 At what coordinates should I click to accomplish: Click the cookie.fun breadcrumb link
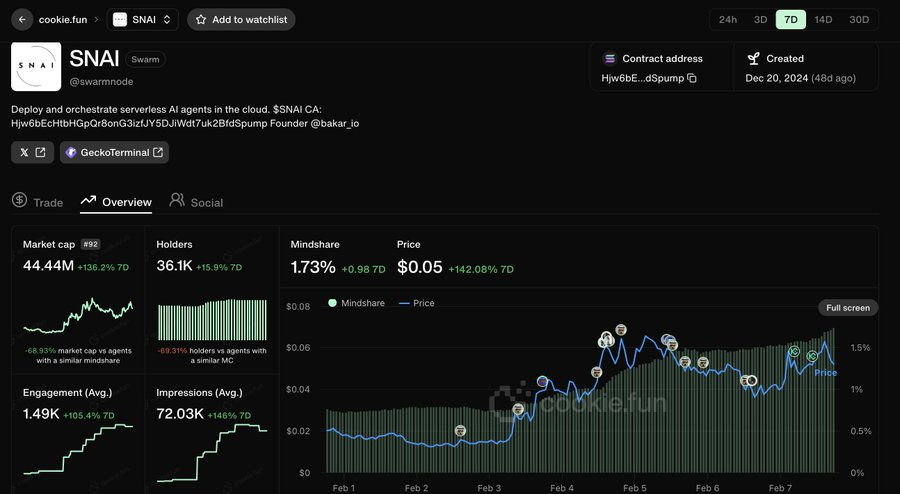[x=64, y=19]
